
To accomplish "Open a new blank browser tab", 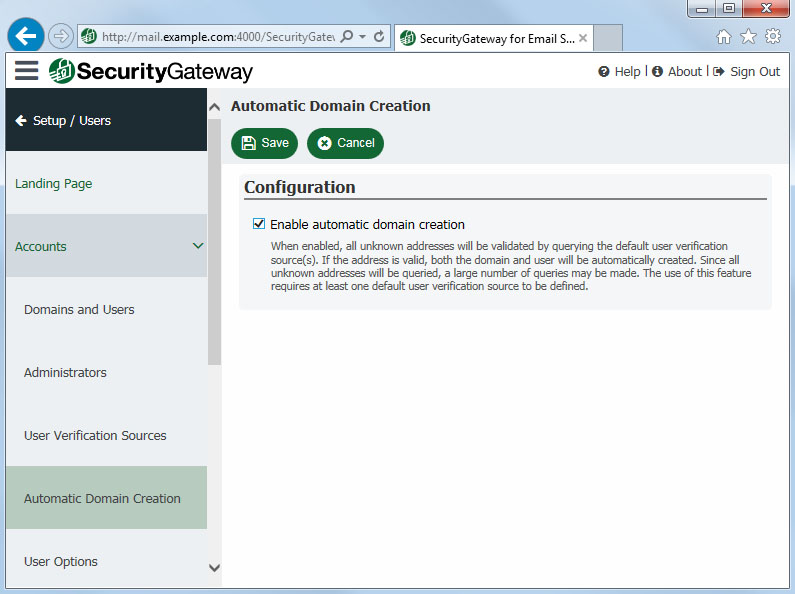I will (x=608, y=38).
